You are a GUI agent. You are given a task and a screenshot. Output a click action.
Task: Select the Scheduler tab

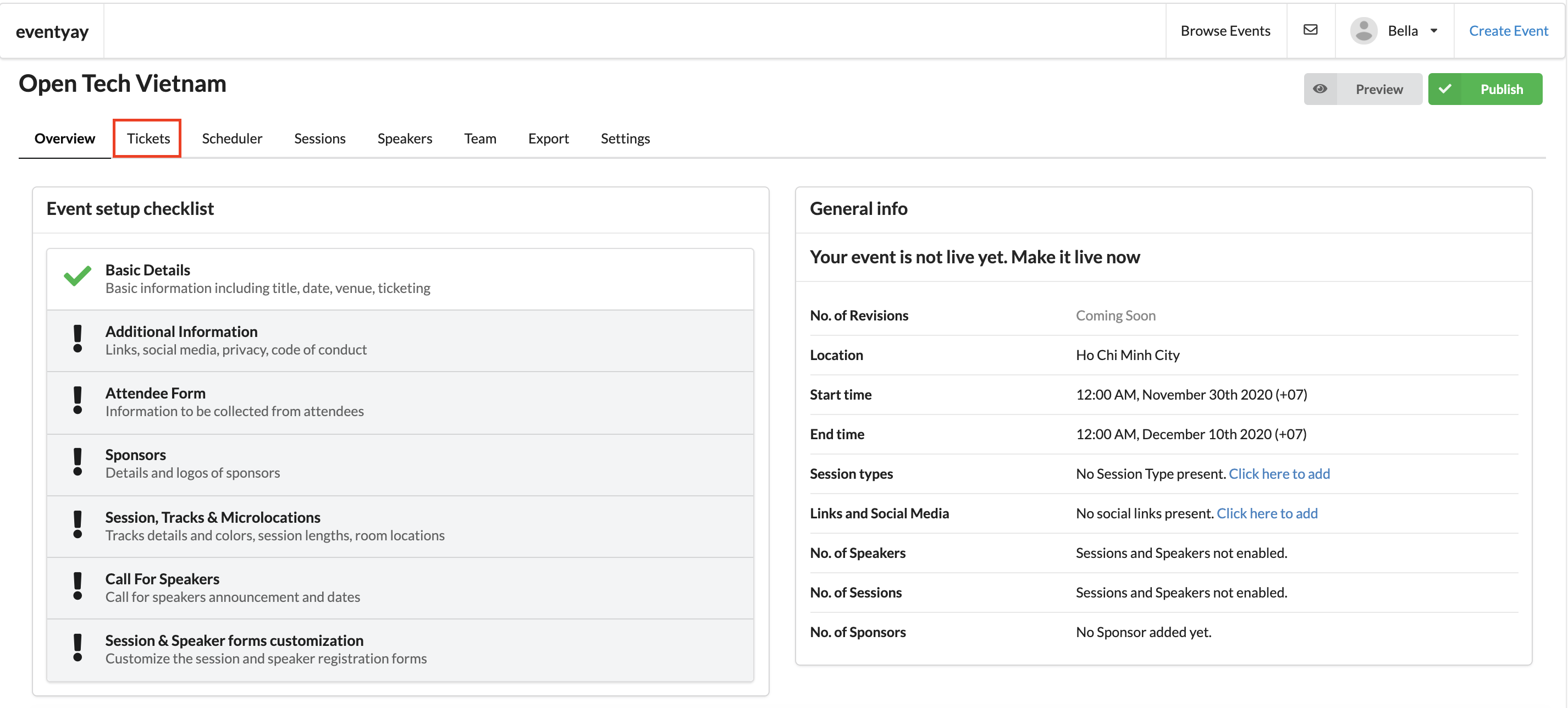pyautogui.click(x=232, y=137)
